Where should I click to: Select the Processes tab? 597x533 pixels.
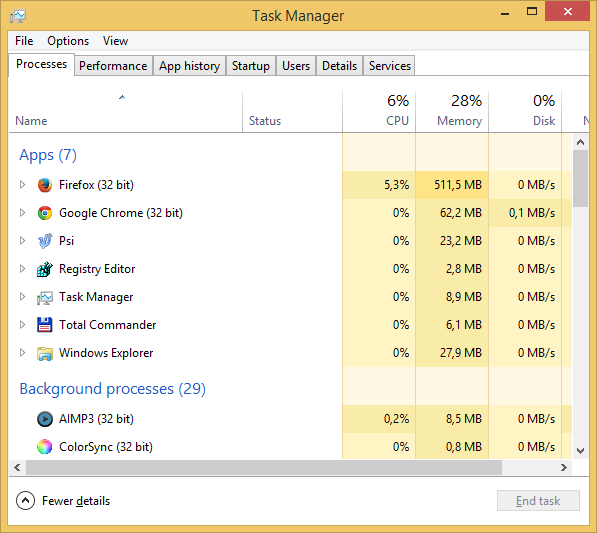point(42,64)
